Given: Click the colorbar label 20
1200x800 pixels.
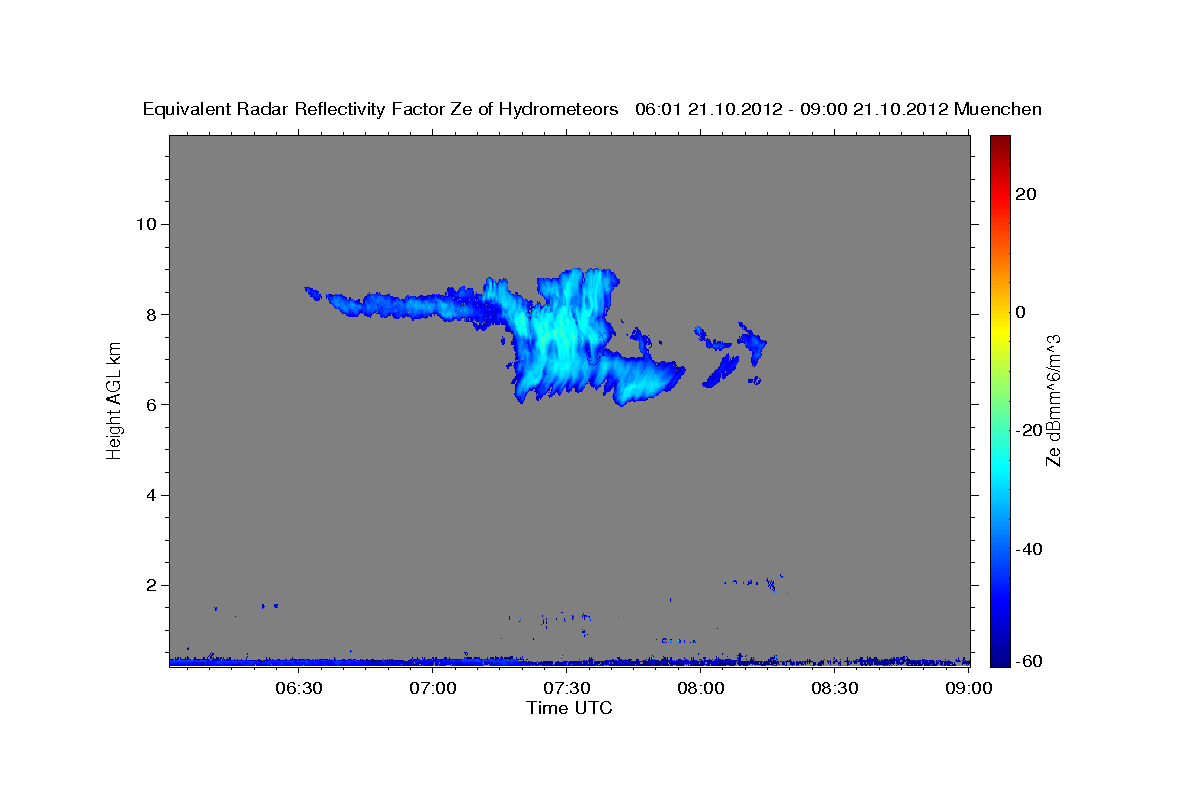Looking at the screenshot, I should pyautogui.click(x=1026, y=194).
